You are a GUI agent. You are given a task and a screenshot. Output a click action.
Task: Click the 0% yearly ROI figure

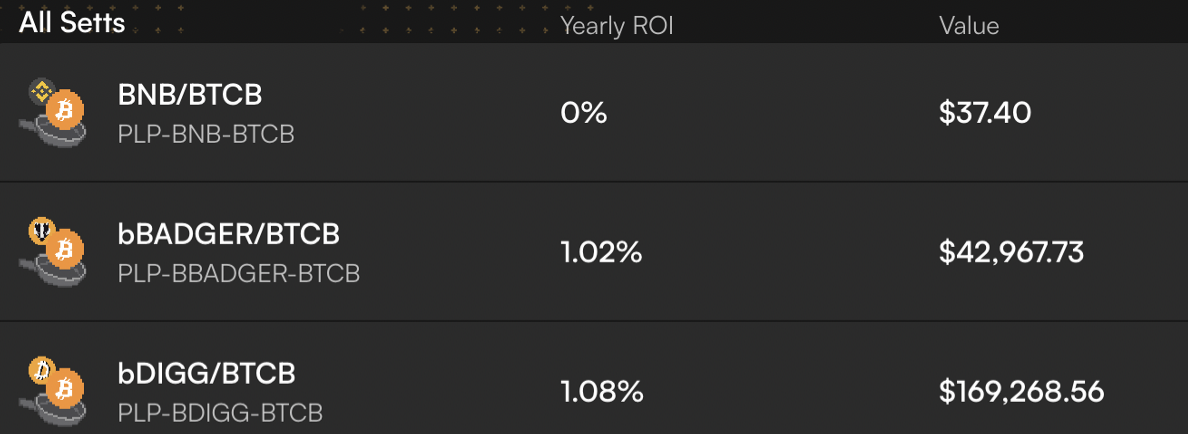click(583, 113)
